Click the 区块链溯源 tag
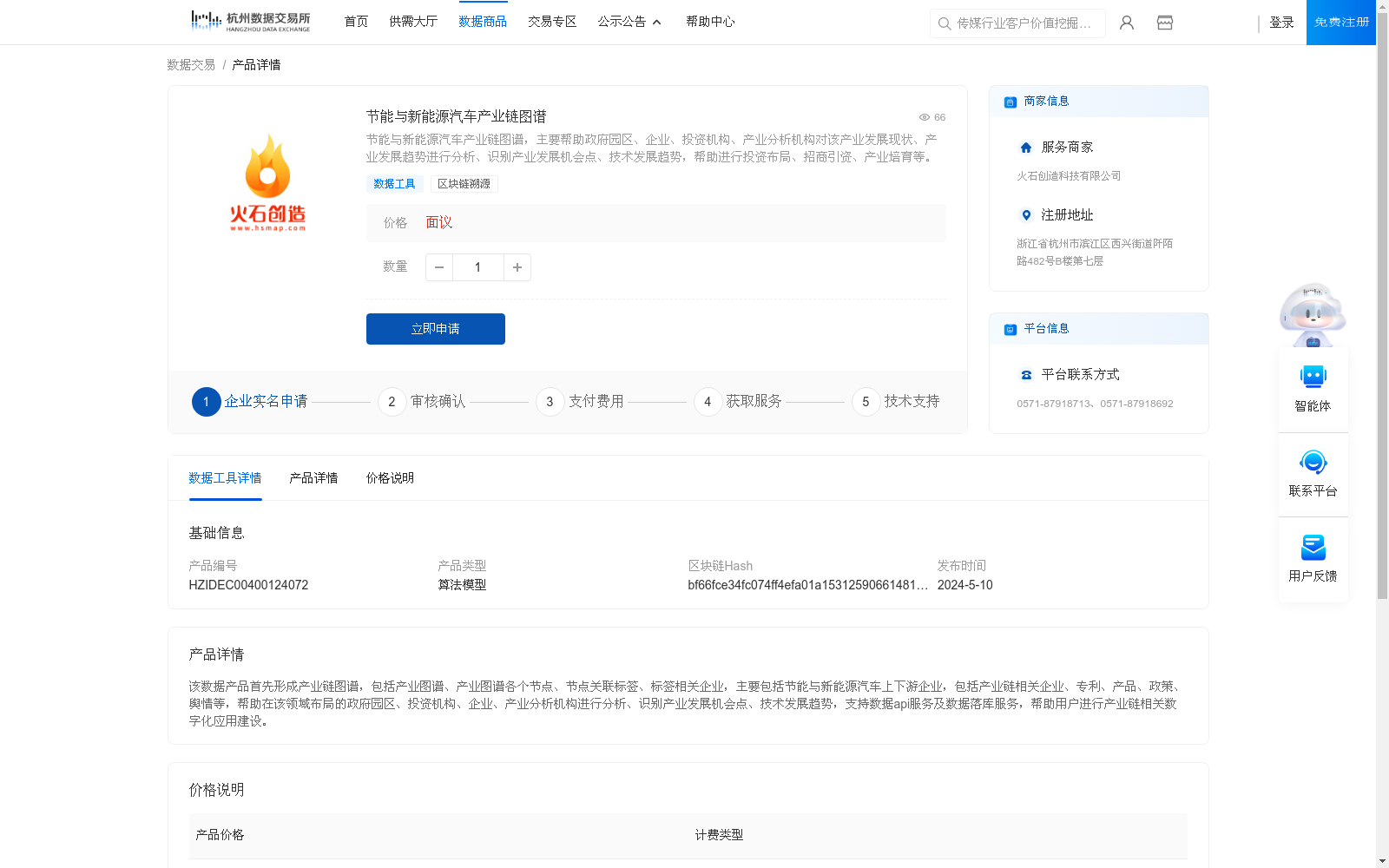This screenshot has width=1389, height=868. pos(464,184)
